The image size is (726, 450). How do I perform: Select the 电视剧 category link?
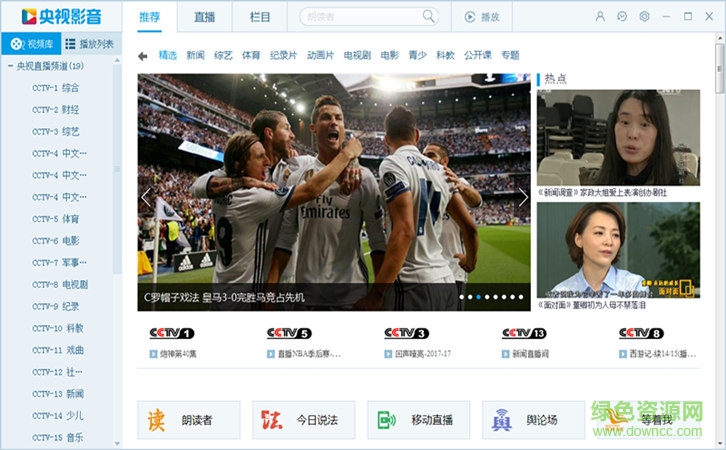click(356, 56)
